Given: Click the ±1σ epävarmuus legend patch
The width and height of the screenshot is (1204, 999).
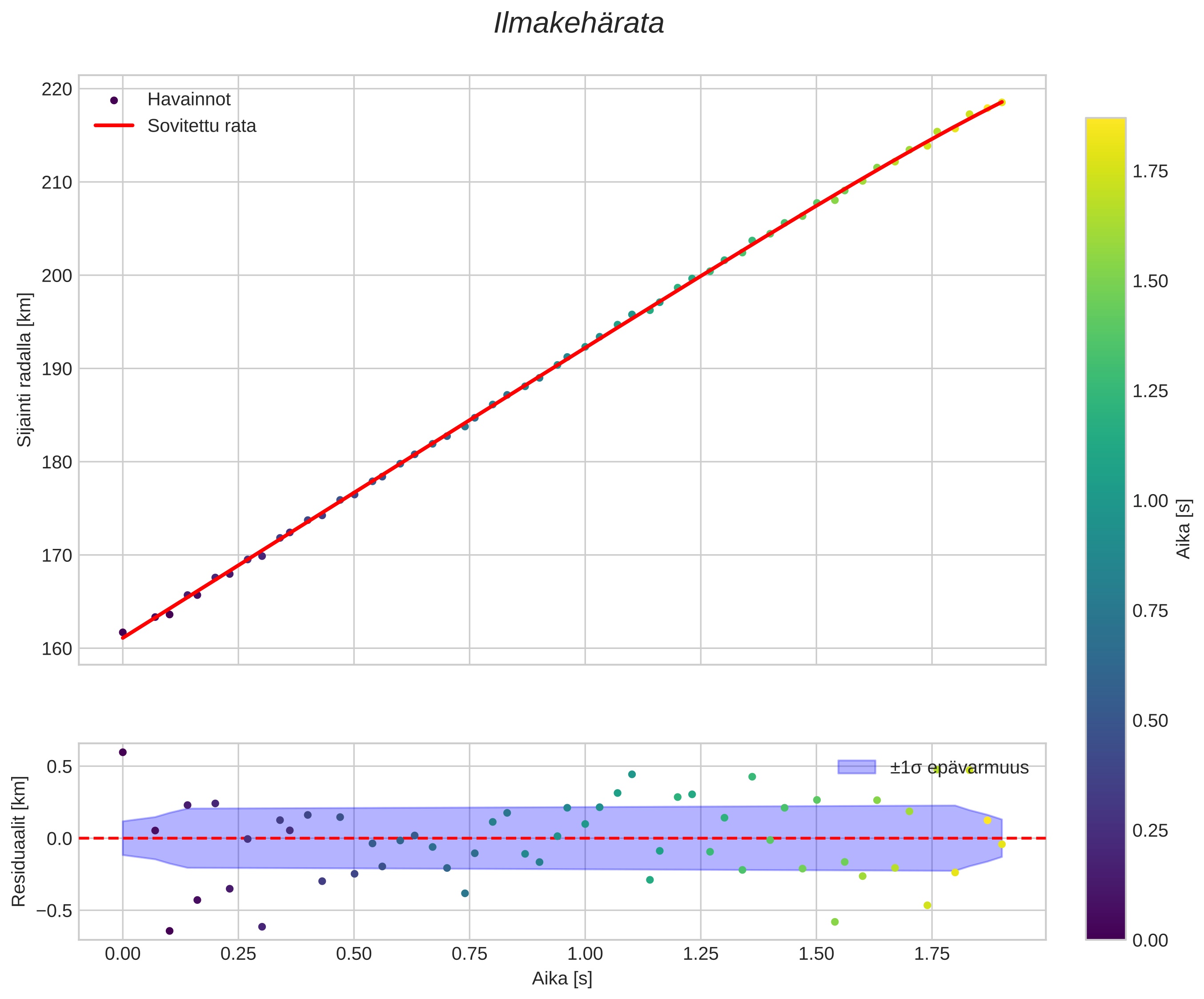Looking at the screenshot, I should [857, 767].
